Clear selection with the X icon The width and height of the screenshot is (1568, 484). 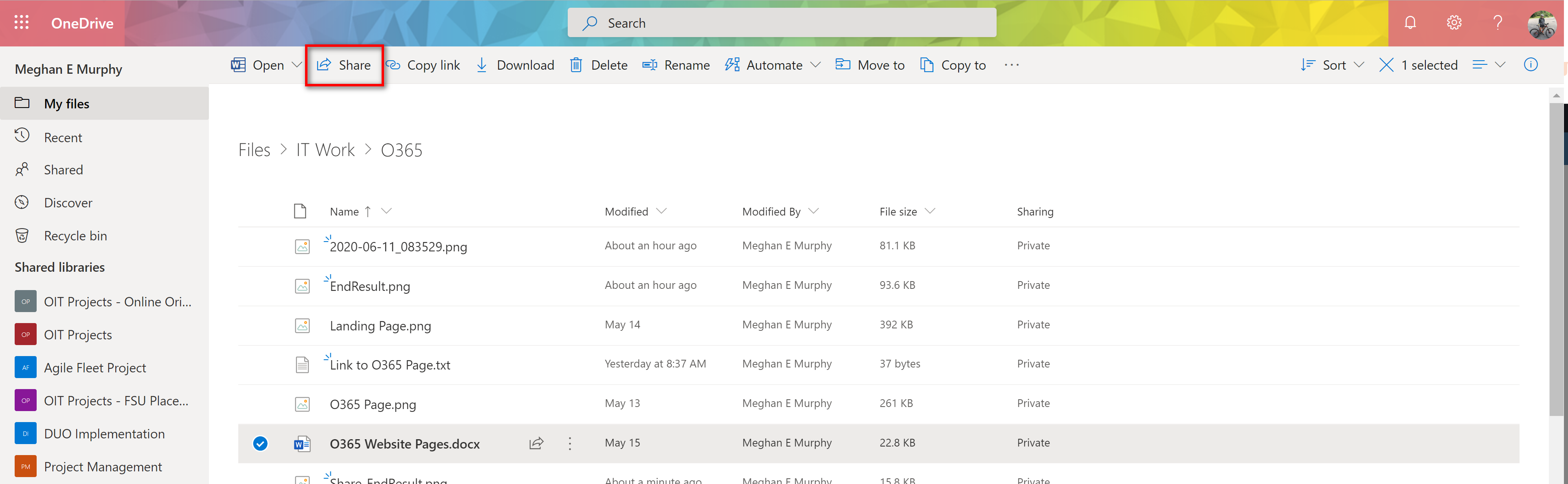pos(1386,65)
